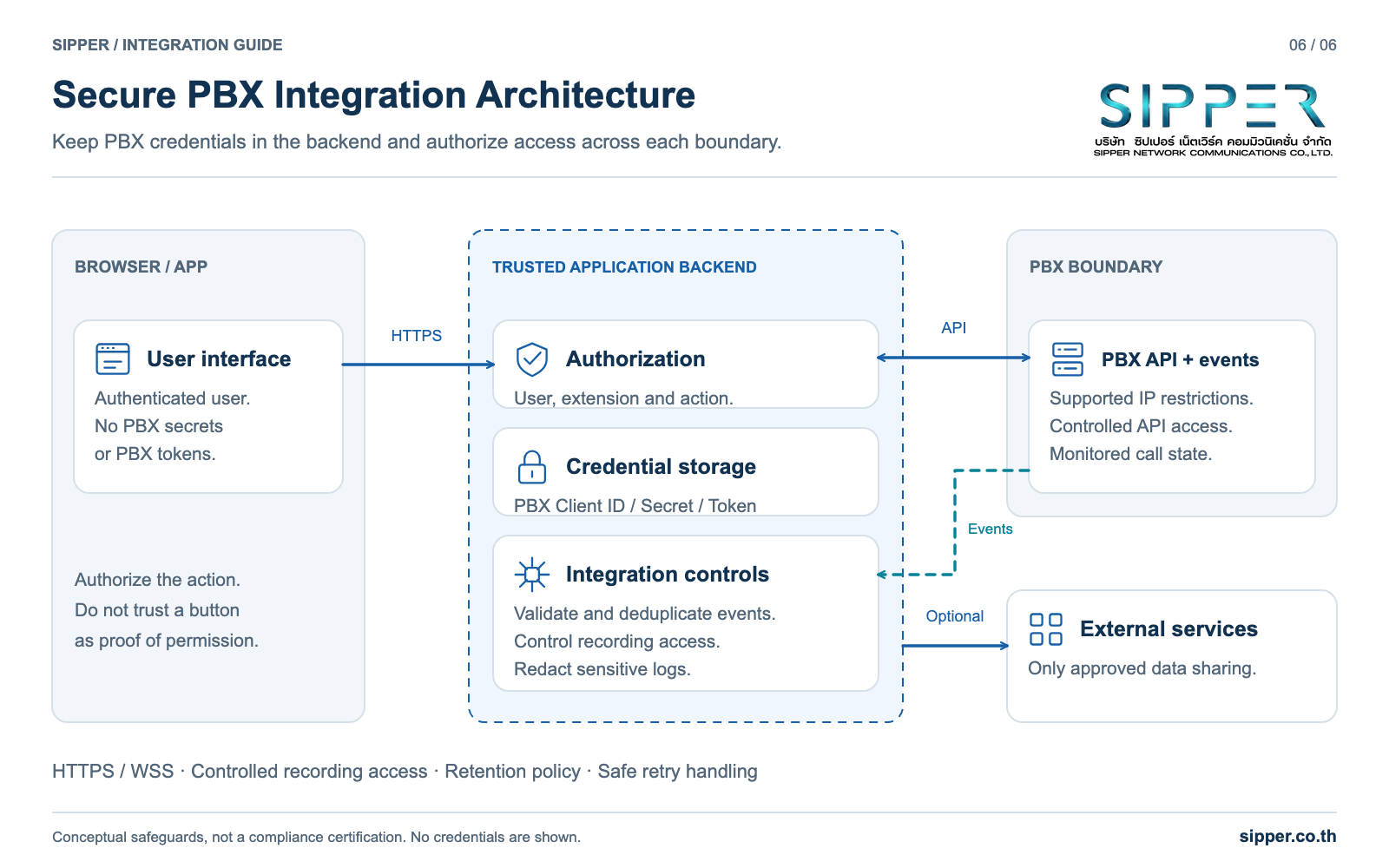Click the PBX API server icon
The width and height of the screenshot is (1389, 868).
click(x=1067, y=359)
